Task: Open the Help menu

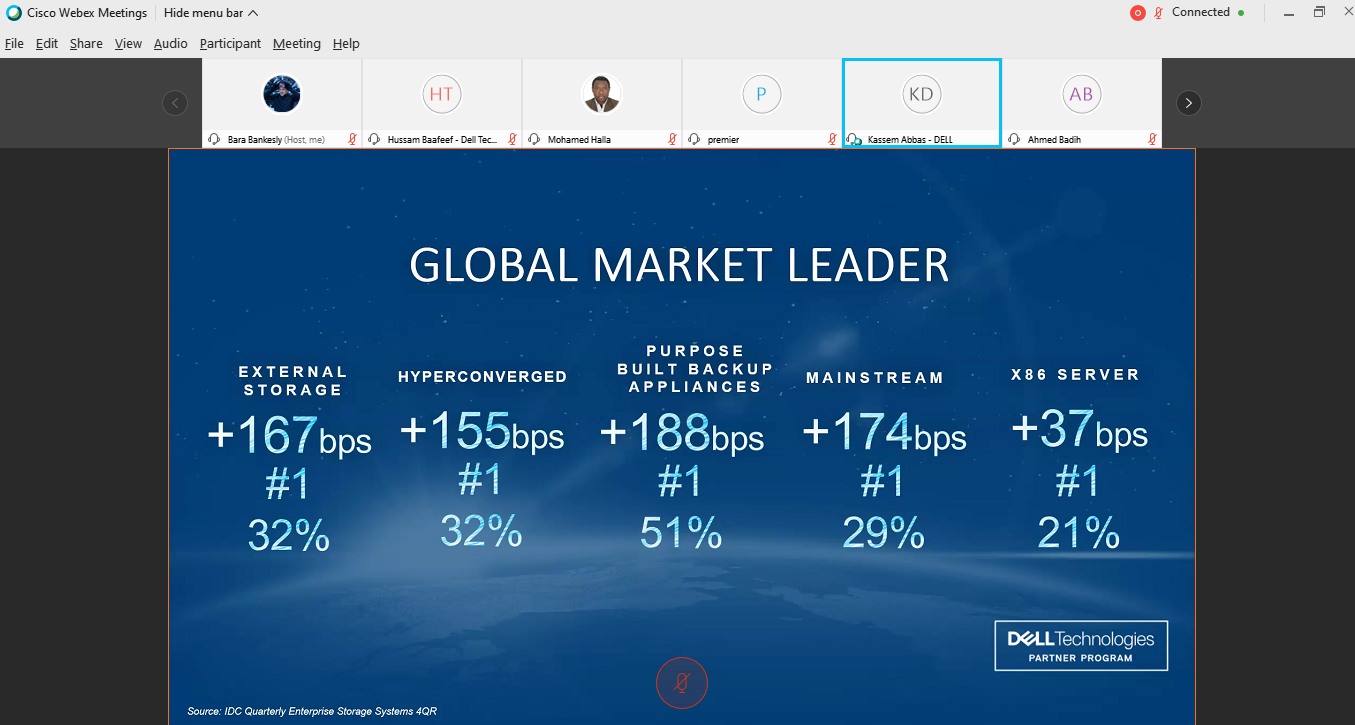Action: click(346, 44)
